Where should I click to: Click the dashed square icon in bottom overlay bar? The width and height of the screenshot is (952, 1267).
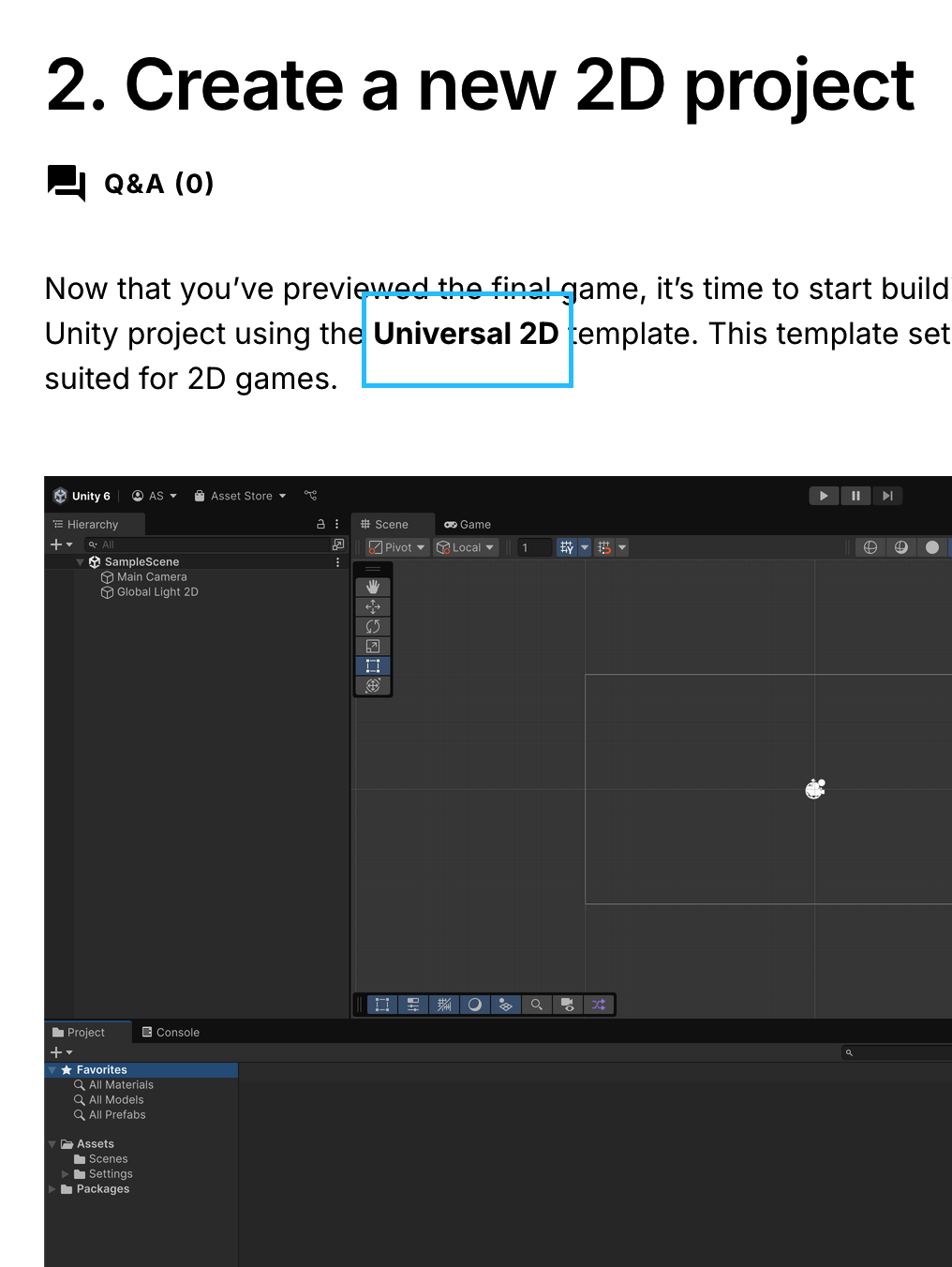coord(382,1005)
